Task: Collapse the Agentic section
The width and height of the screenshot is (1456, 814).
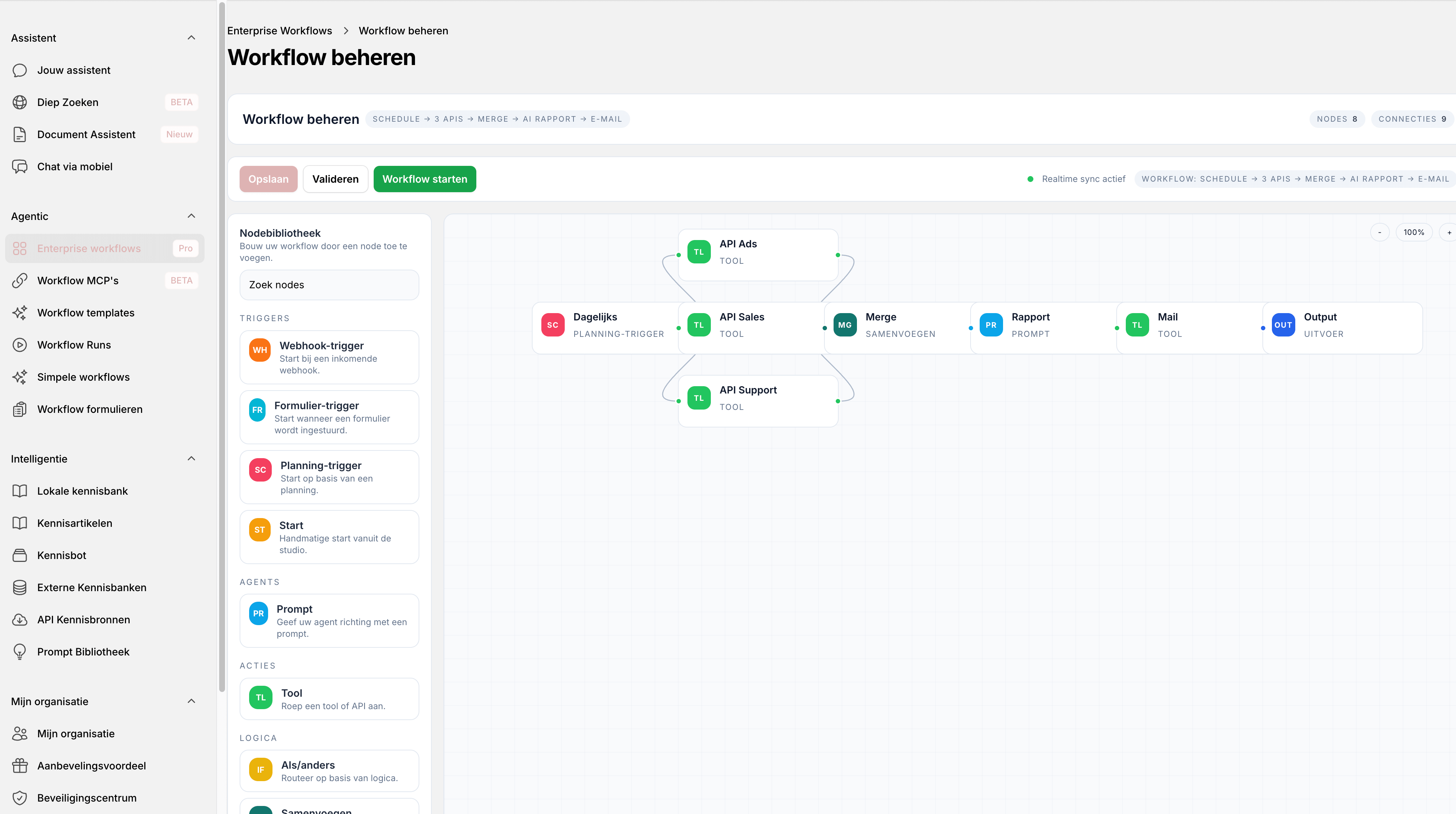Action: [x=191, y=216]
